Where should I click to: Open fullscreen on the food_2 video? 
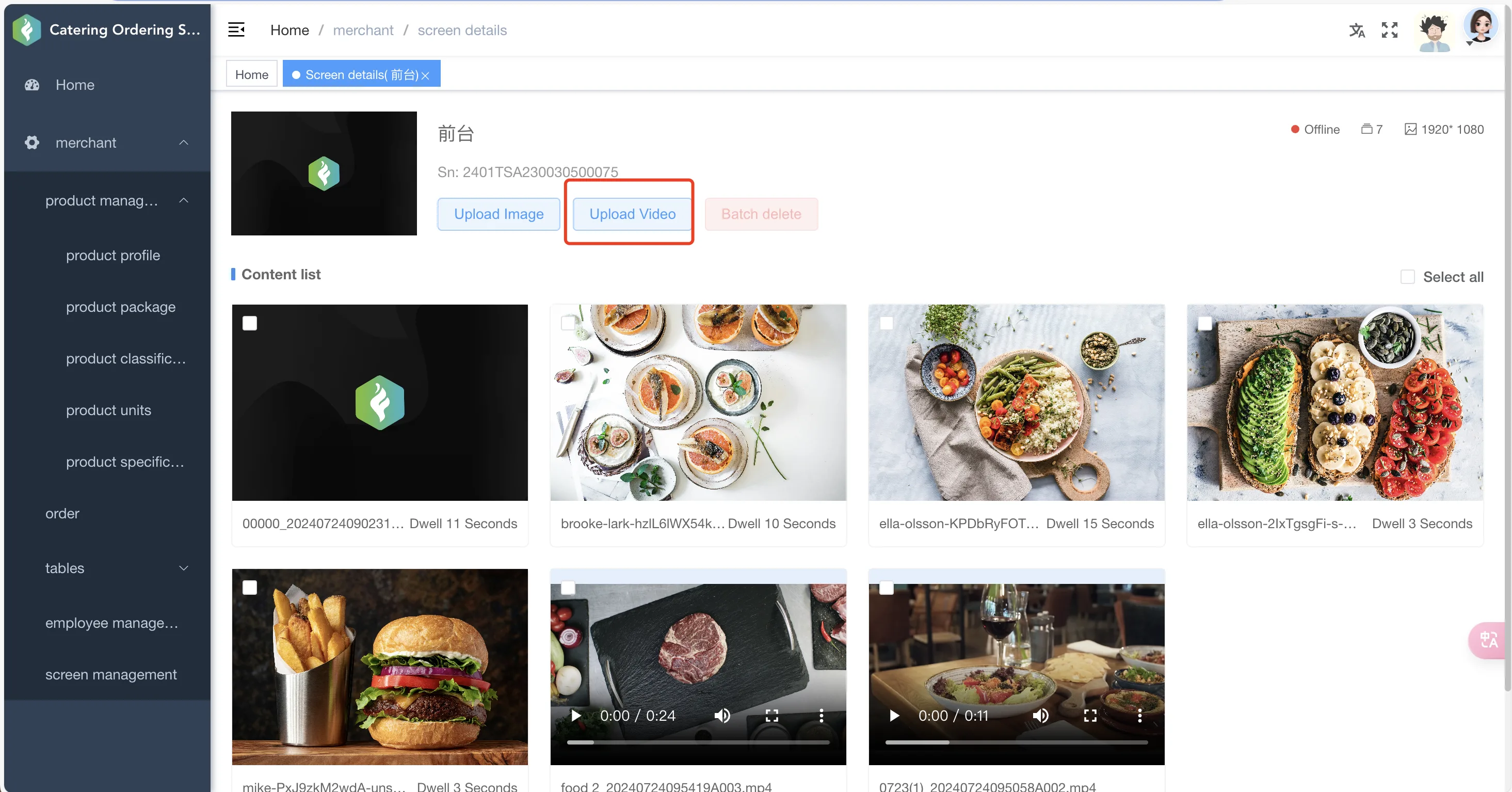pos(772,715)
